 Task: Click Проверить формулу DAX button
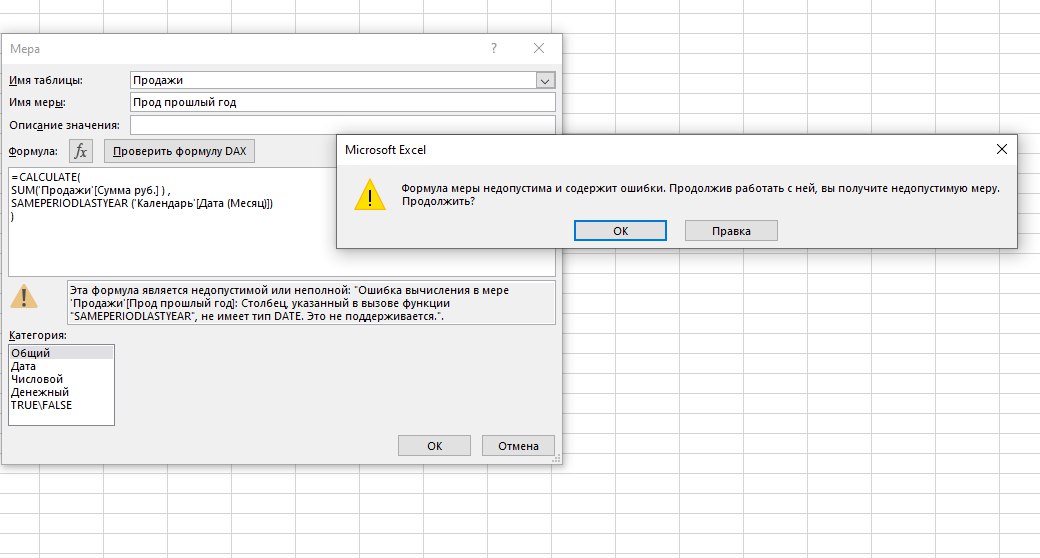pyautogui.click(x=179, y=151)
